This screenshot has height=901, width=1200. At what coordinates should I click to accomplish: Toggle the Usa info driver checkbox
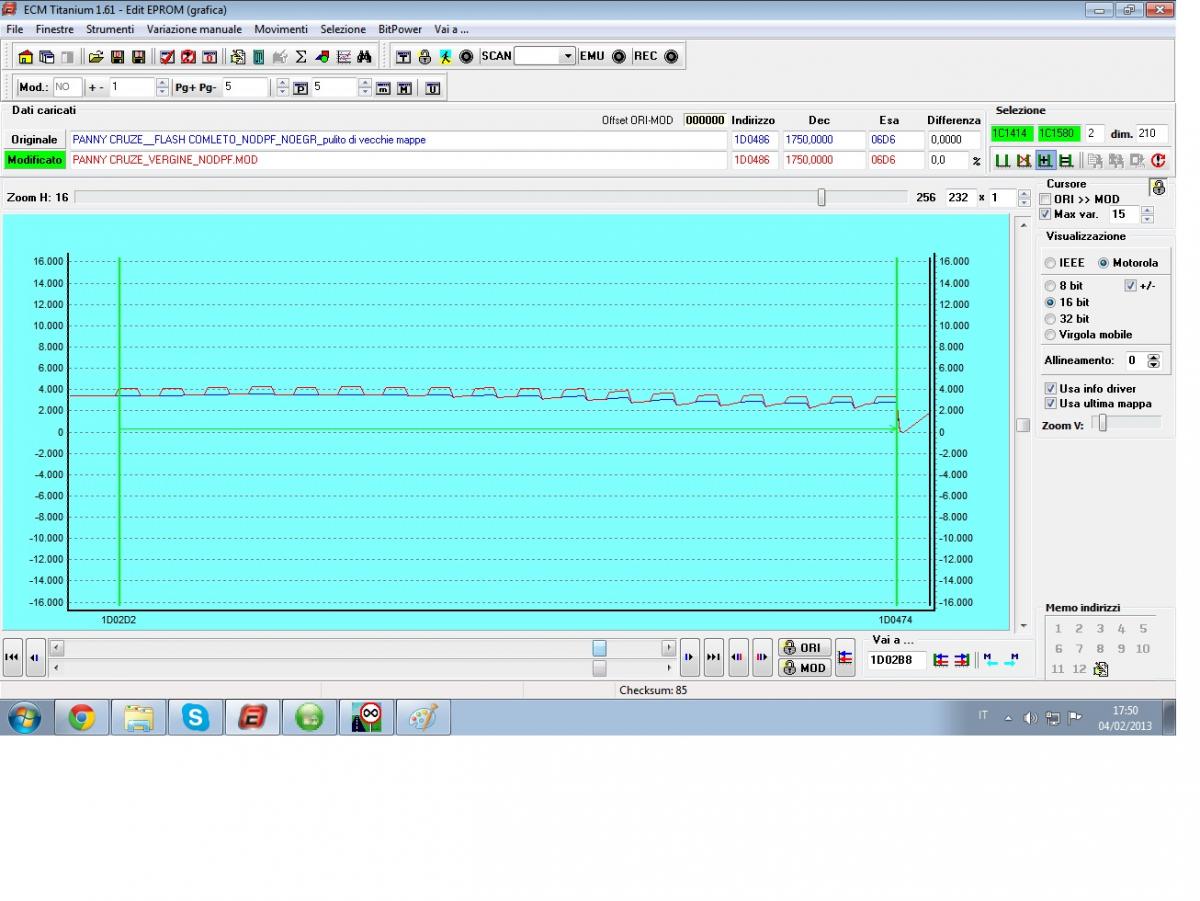pos(1050,388)
